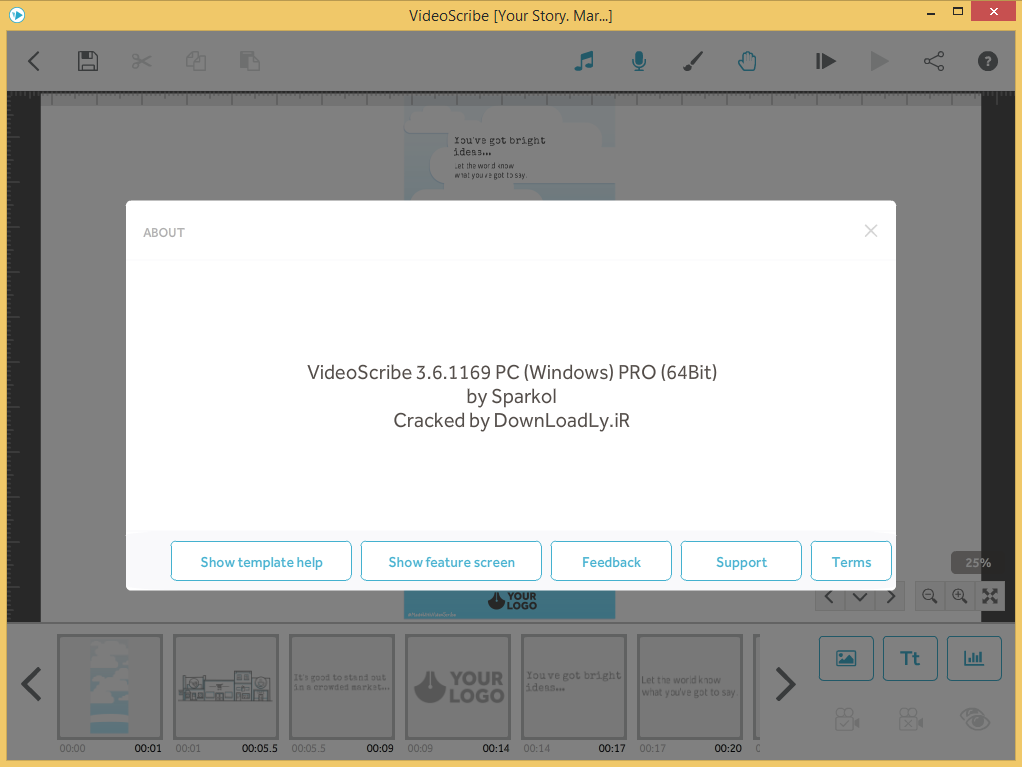Record voiceover using the microphone icon
Viewport: 1022px width, 767px height.
pyautogui.click(x=639, y=61)
